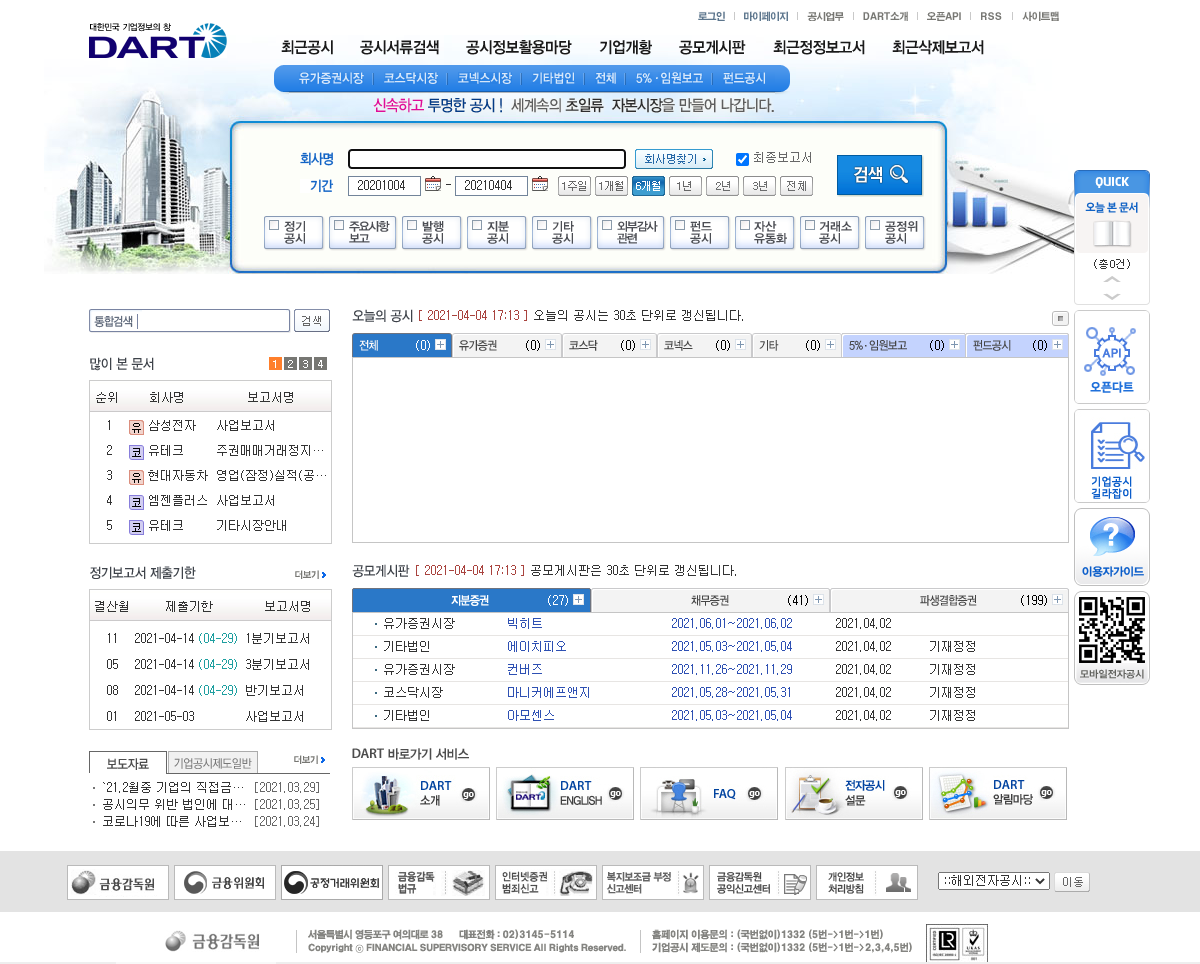Viewport: 1200px width, 964px height.
Task: Switch to the 기업공시제도일반 tab
Action: pos(213,763)
